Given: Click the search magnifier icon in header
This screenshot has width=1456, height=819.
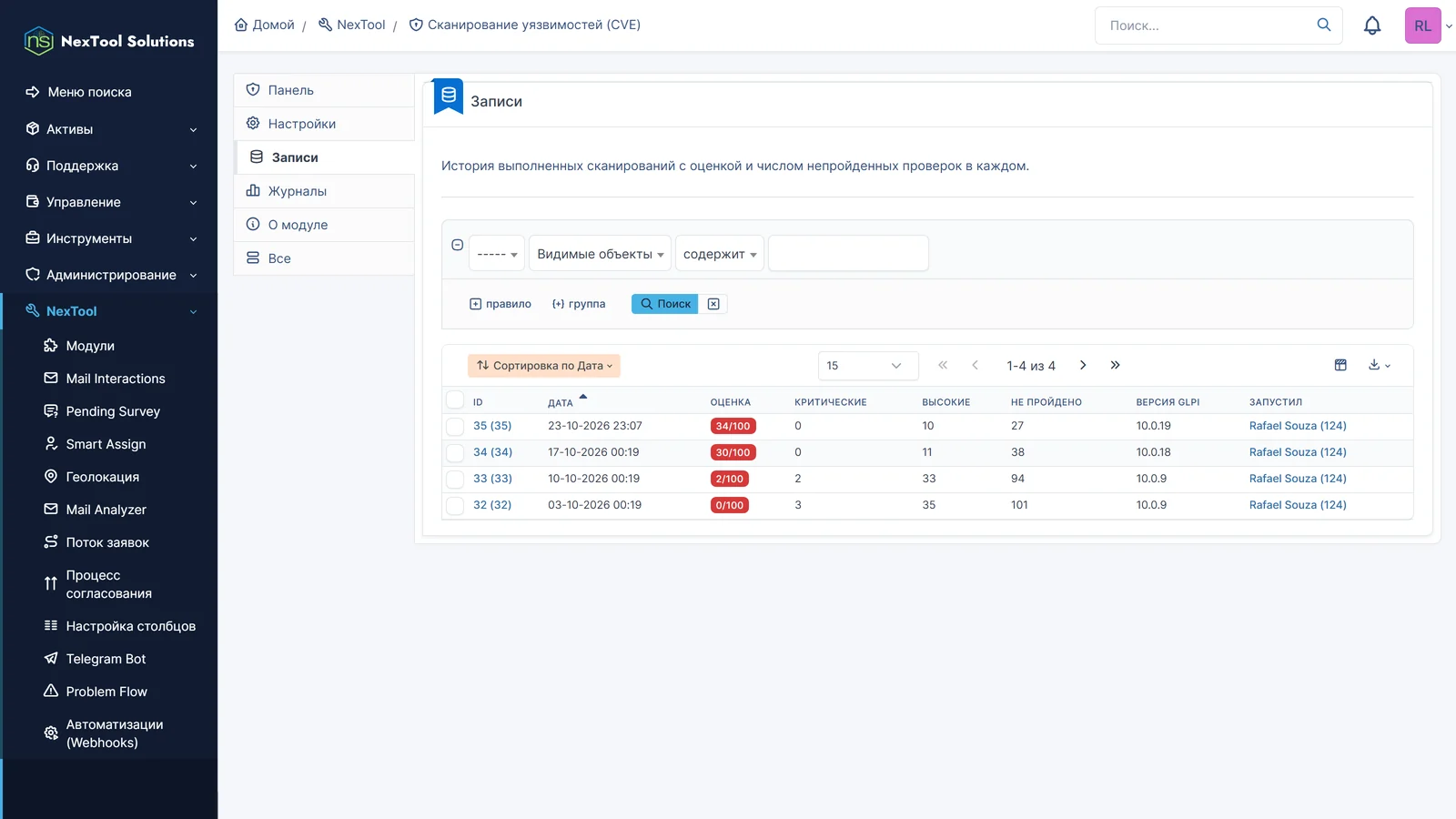Looking at the screenshot, I should coord(1324,25).
